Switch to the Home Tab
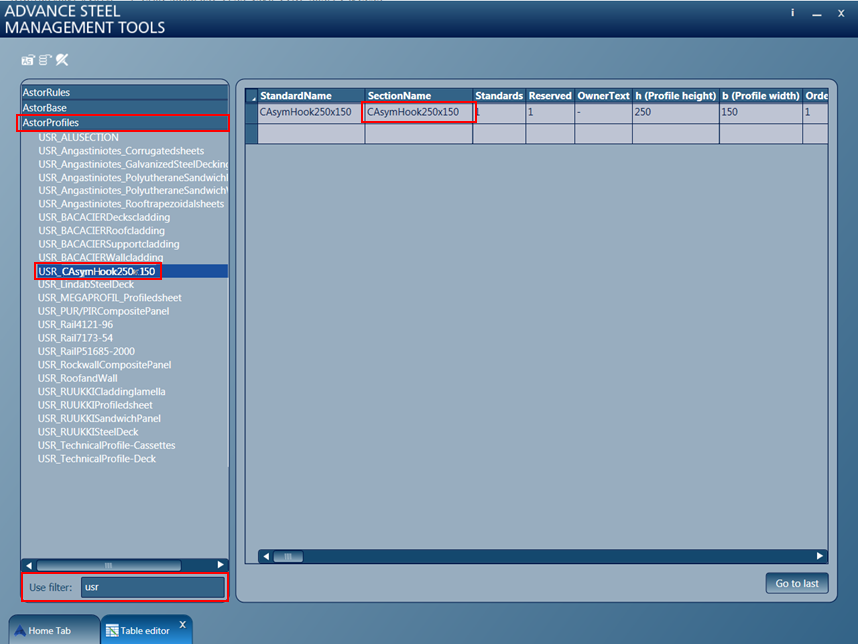This screenshot has width=859, height=644. (53, 630)
